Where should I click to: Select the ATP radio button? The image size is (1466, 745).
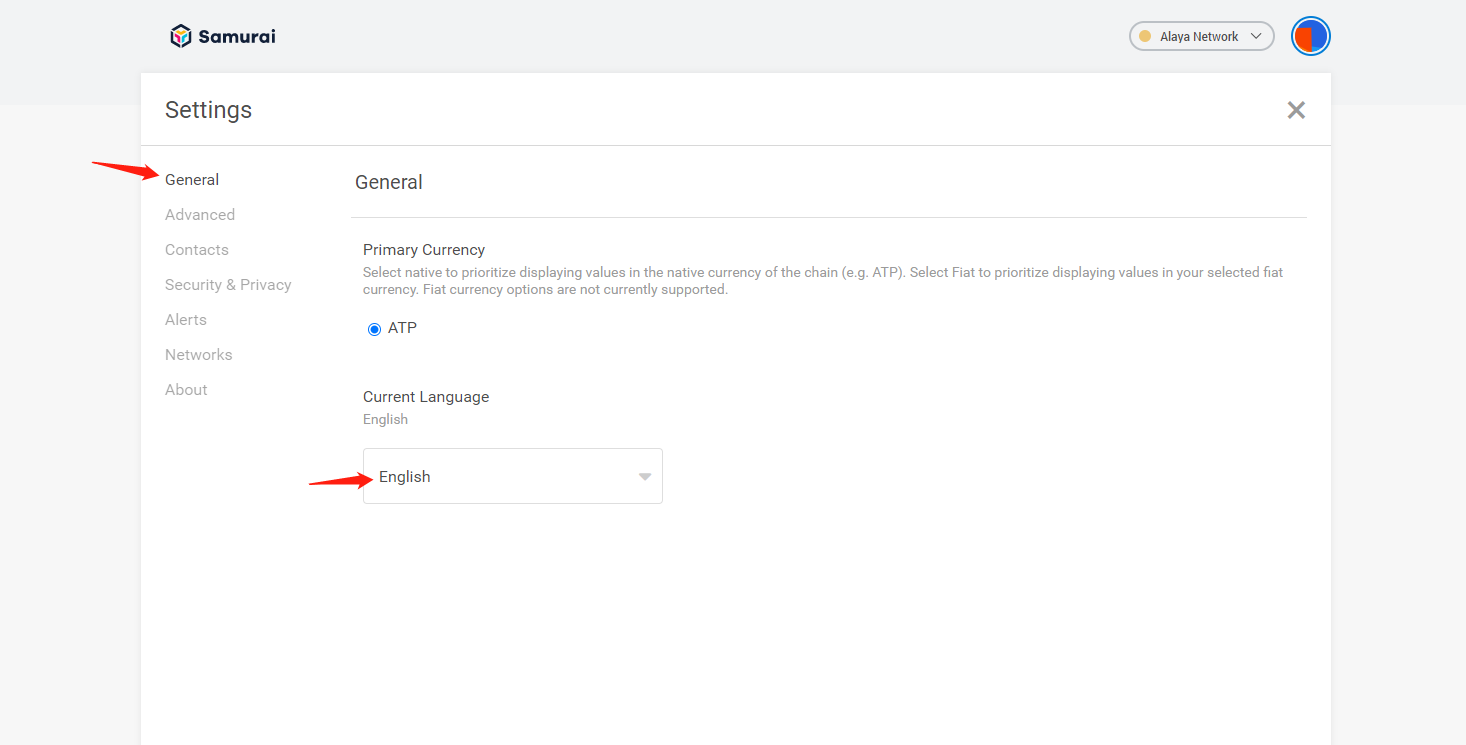coord(374,329)
